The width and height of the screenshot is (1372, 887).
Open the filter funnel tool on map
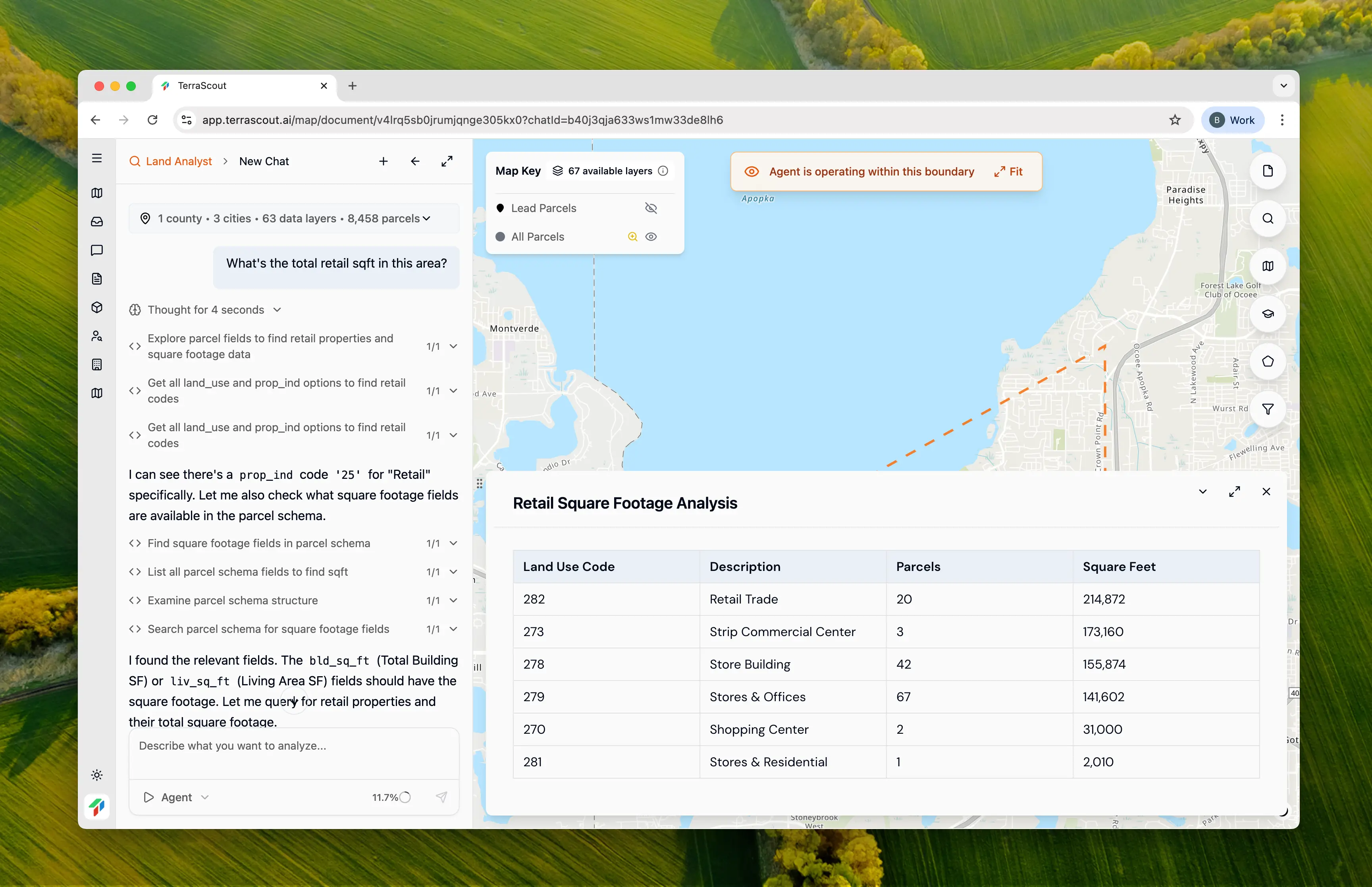tap(1267, 409)
